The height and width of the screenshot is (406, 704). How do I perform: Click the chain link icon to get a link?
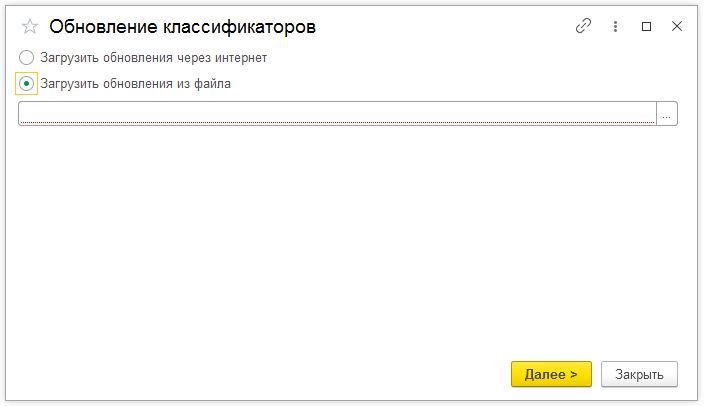pyautogui.click(x=584, y=27)
